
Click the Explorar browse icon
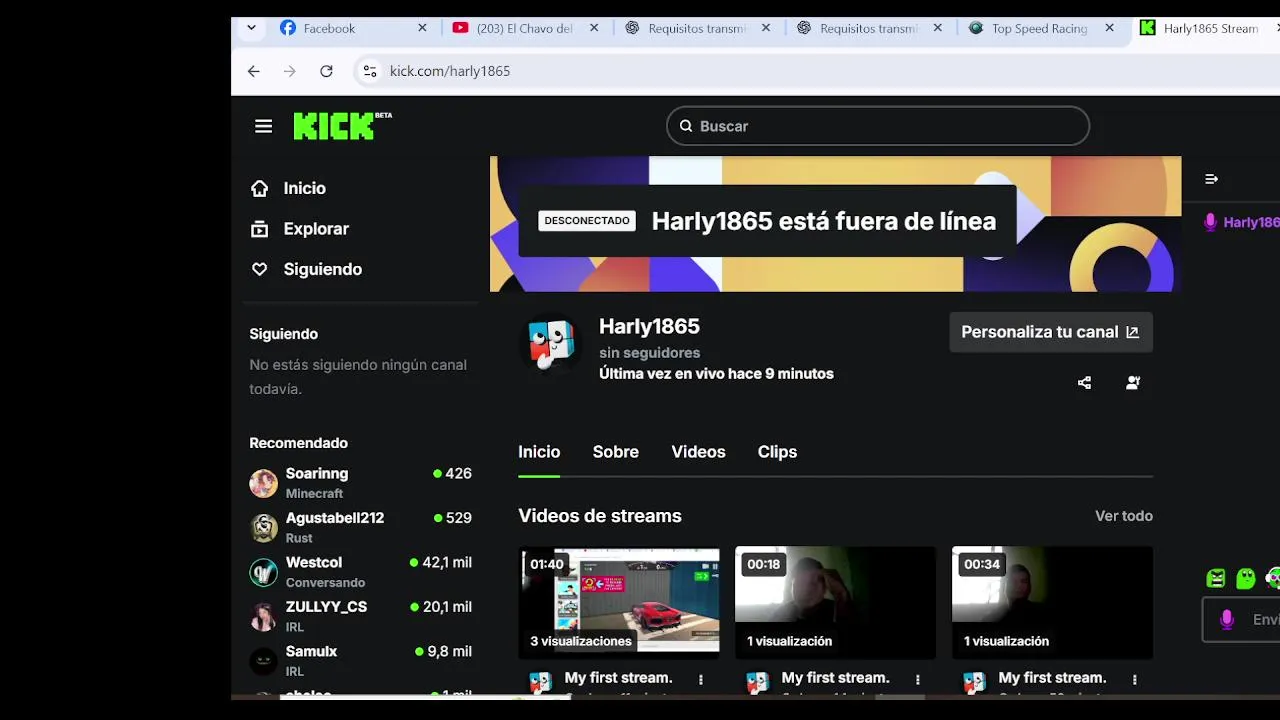click(260, 229)
